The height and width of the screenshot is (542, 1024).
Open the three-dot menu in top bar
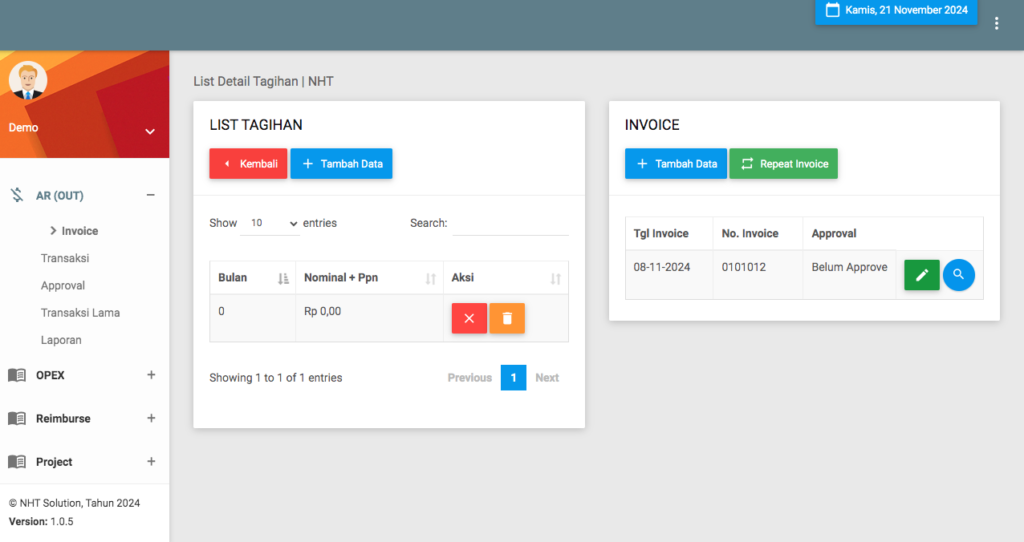996,23
